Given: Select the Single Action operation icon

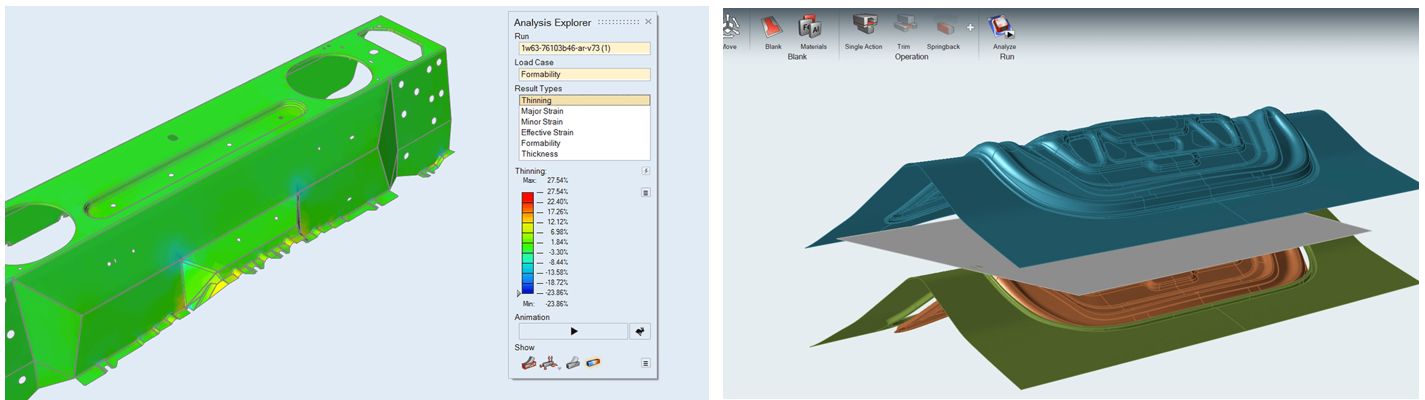Looking at the screenshot, I should (864, 27).
